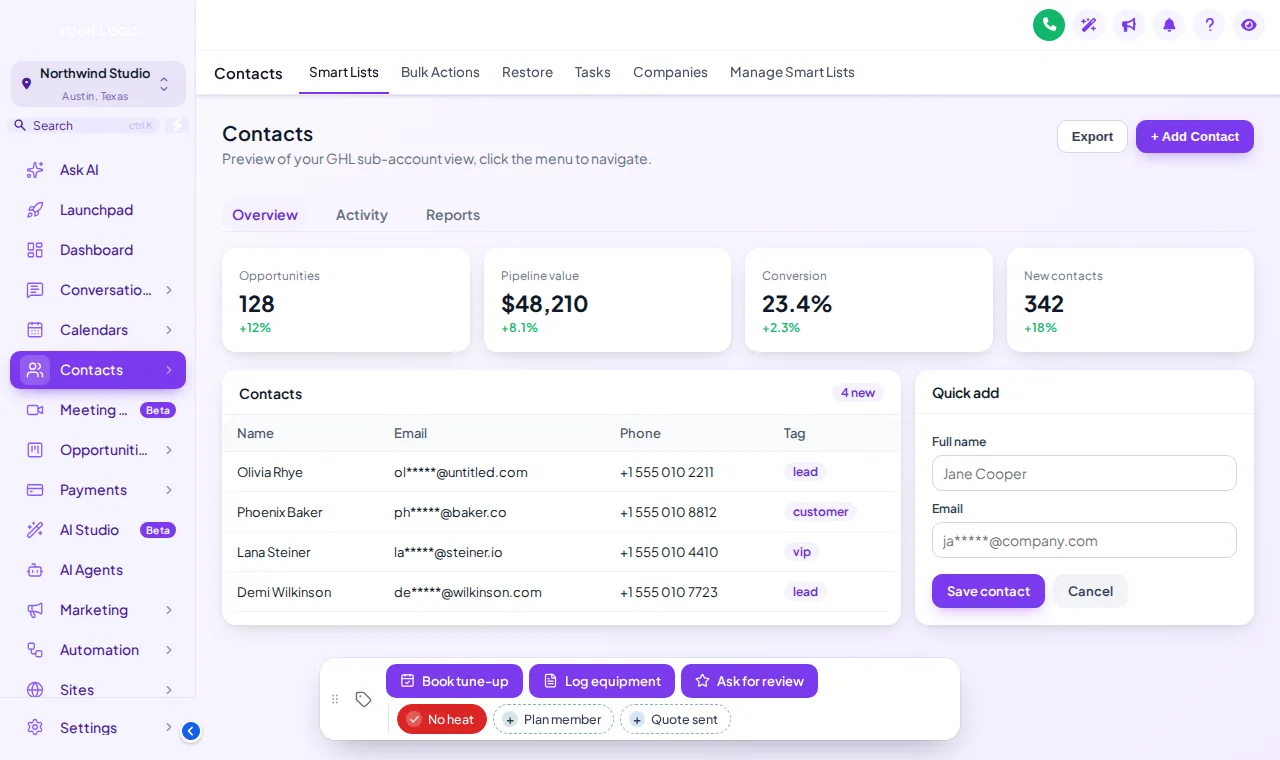
Task: Toggle the Quote sent tag chip
Action: coord(675,719)
